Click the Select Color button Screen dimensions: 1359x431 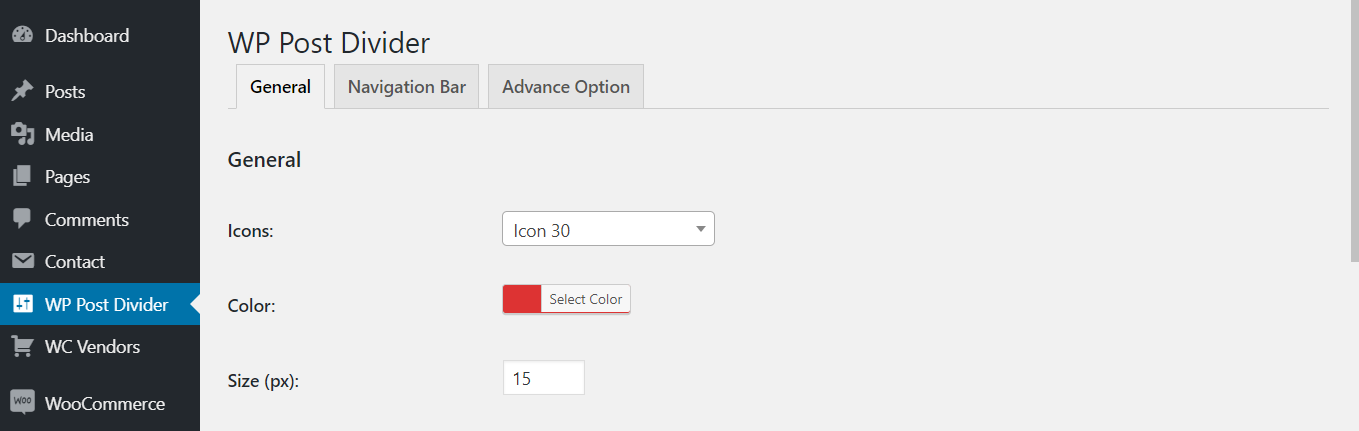[x=585, y=299]
